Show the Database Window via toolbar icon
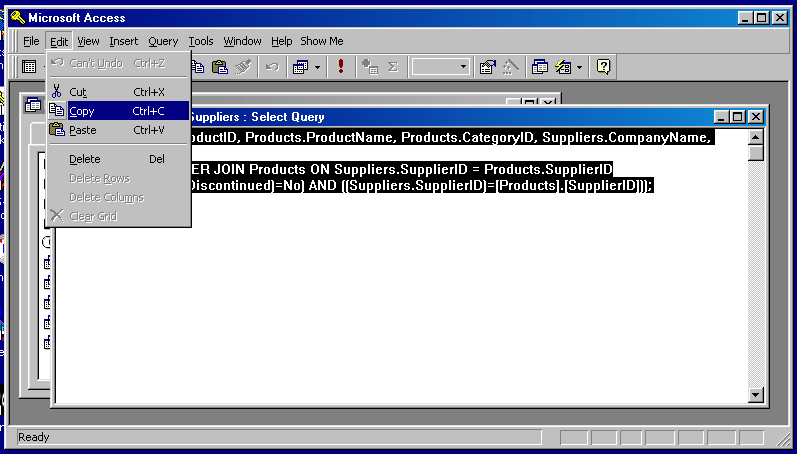Screen dimensions: 797x454 pos(539,67)
